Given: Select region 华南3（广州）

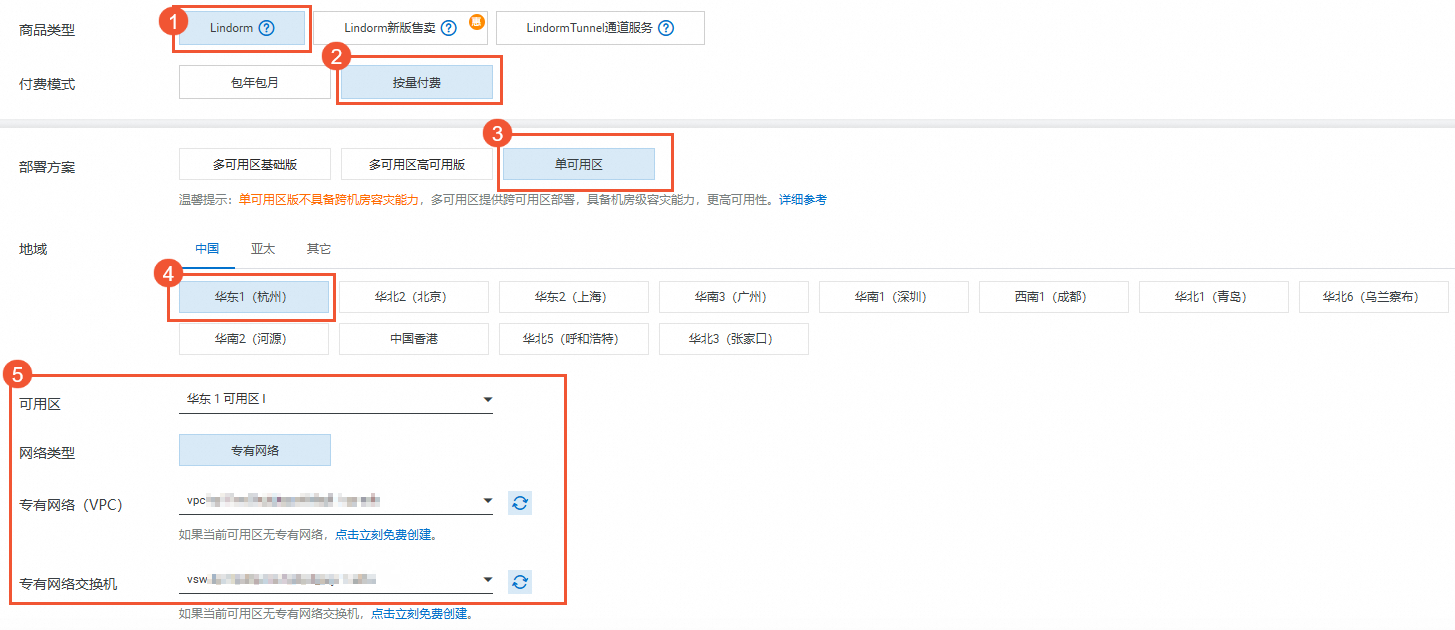Looking at the screenshot, I should [x=734, y=297].
